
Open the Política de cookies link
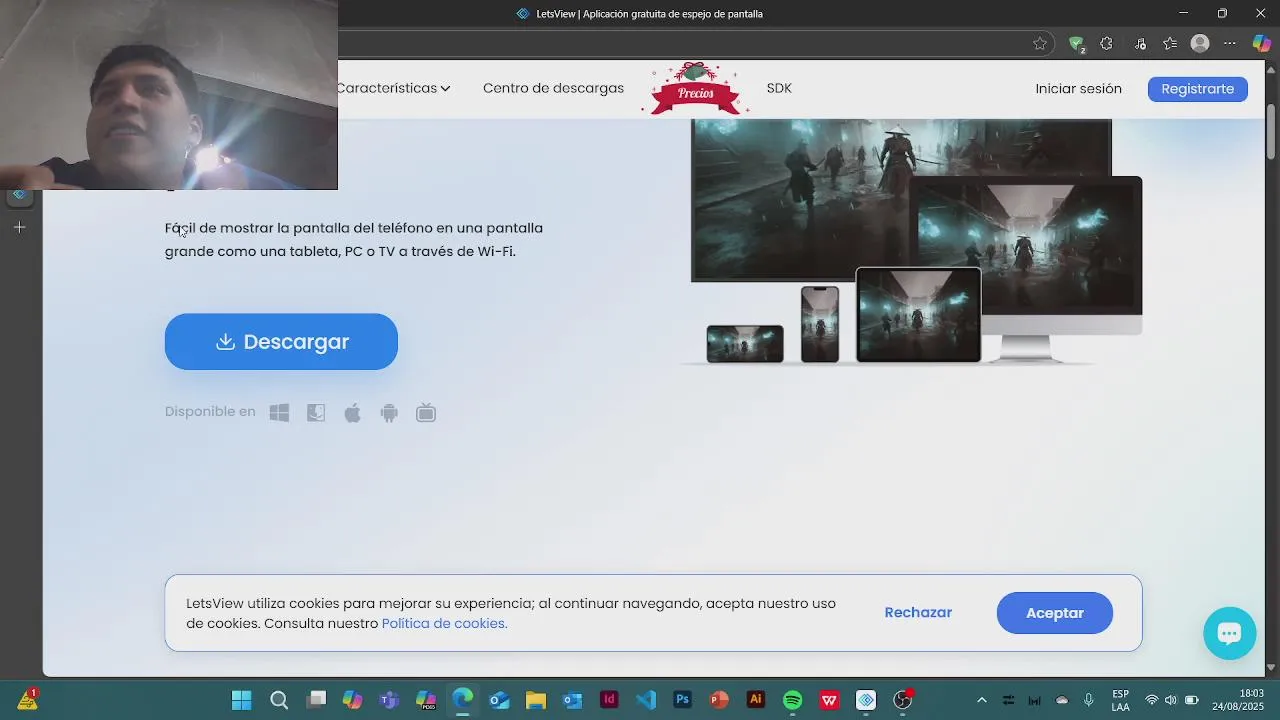tap(444, 623)
